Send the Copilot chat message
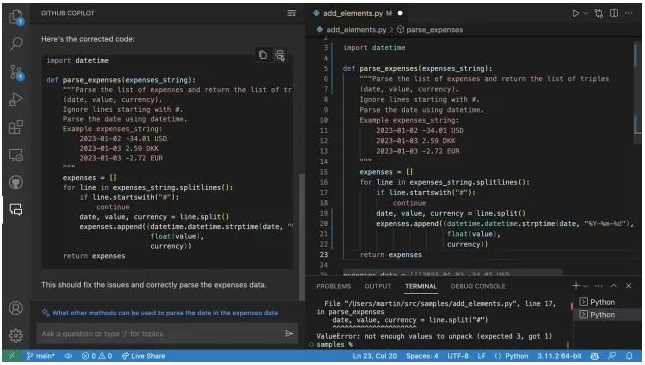Image resolution: width=645 pixels, height=365 pixels. [289, 333]
